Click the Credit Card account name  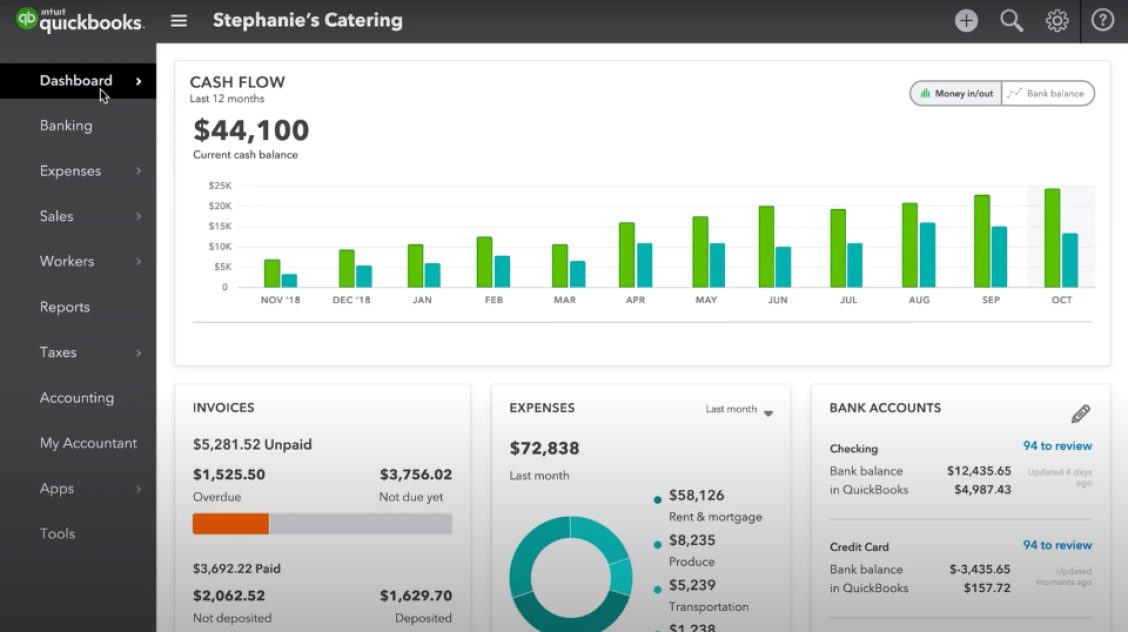[x=859, y=547]
